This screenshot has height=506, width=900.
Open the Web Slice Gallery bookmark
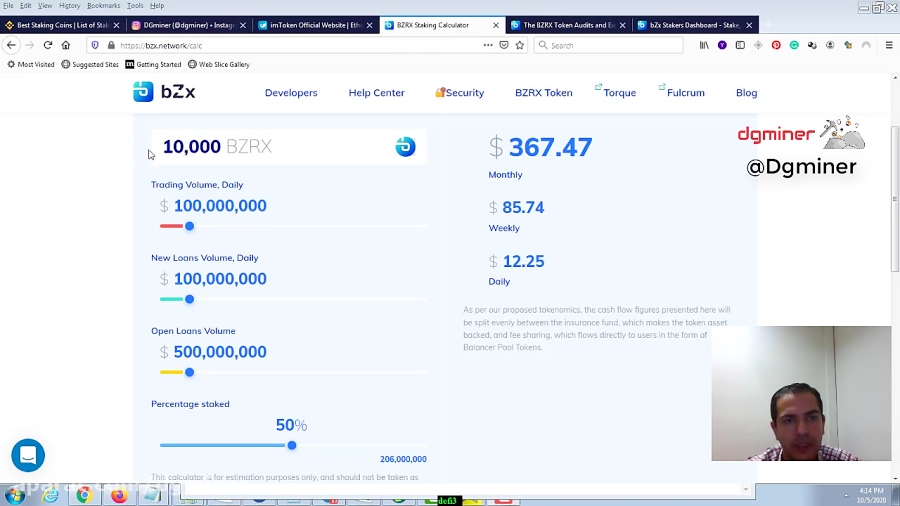(x=219, y=64)
